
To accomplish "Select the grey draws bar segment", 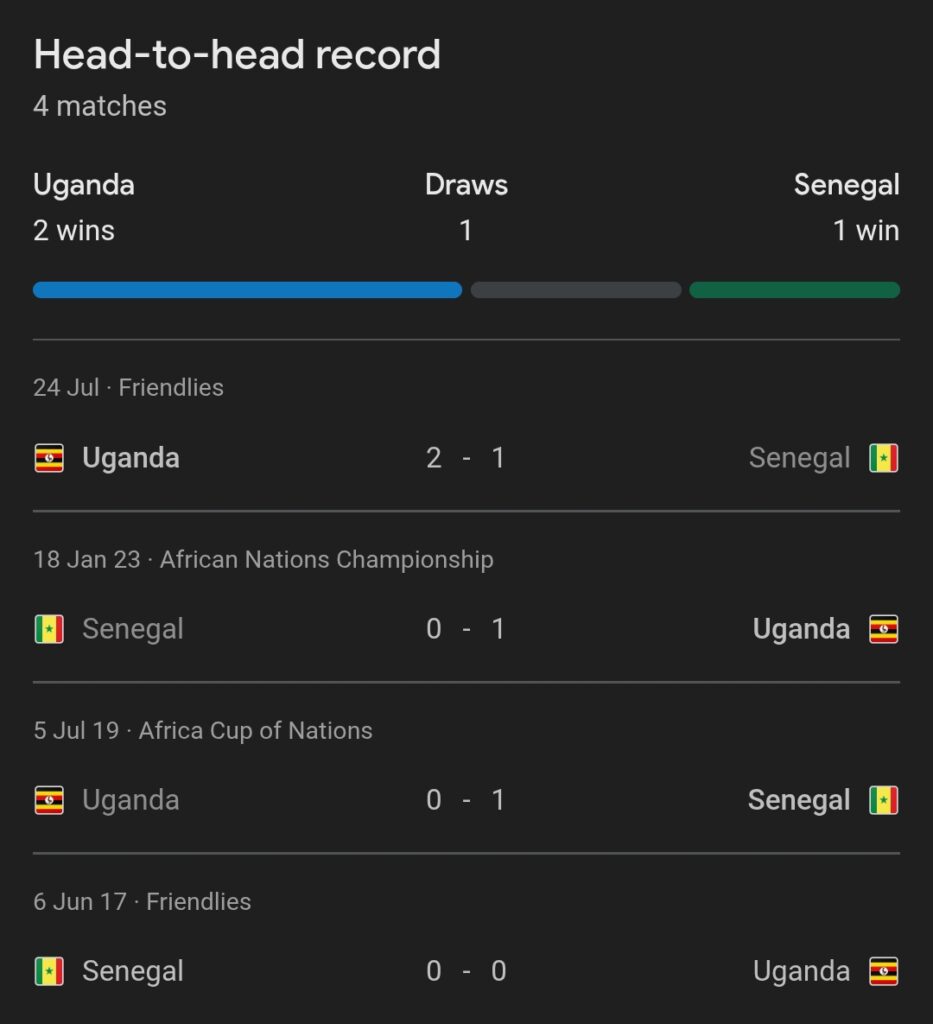I will [576, 290].
